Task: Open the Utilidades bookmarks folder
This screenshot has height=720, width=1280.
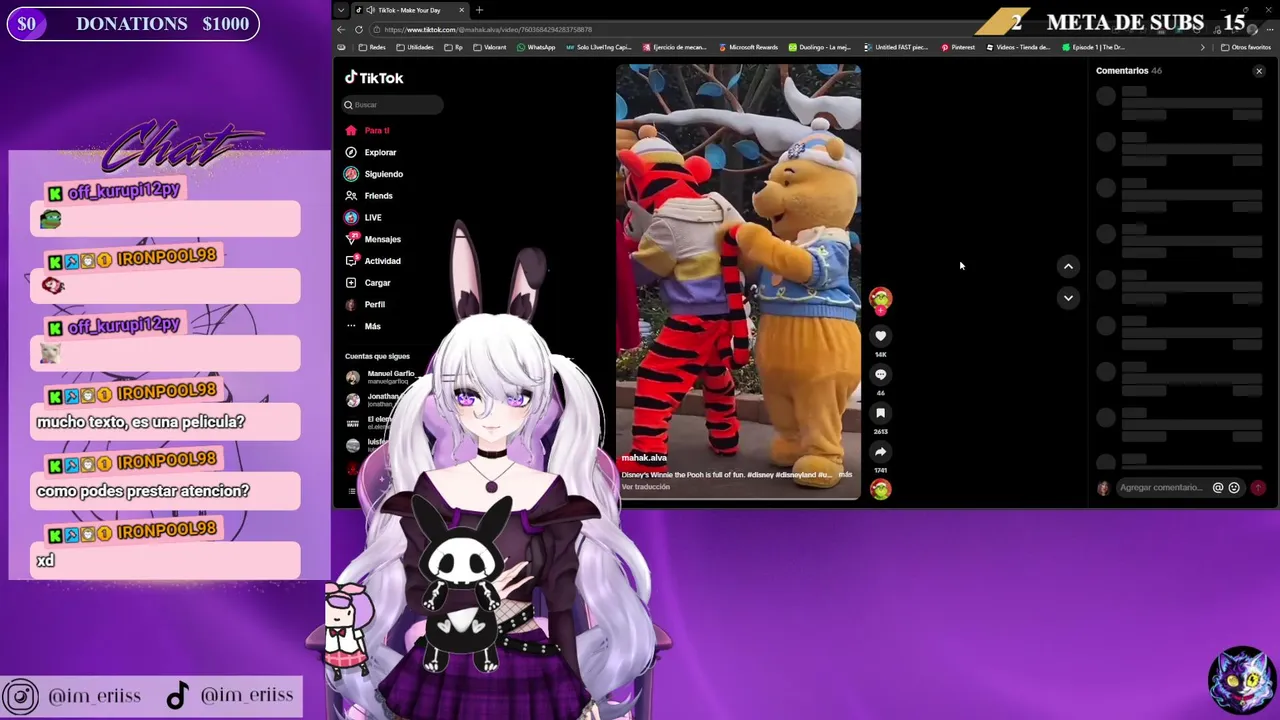Action: tap(415, 47)
